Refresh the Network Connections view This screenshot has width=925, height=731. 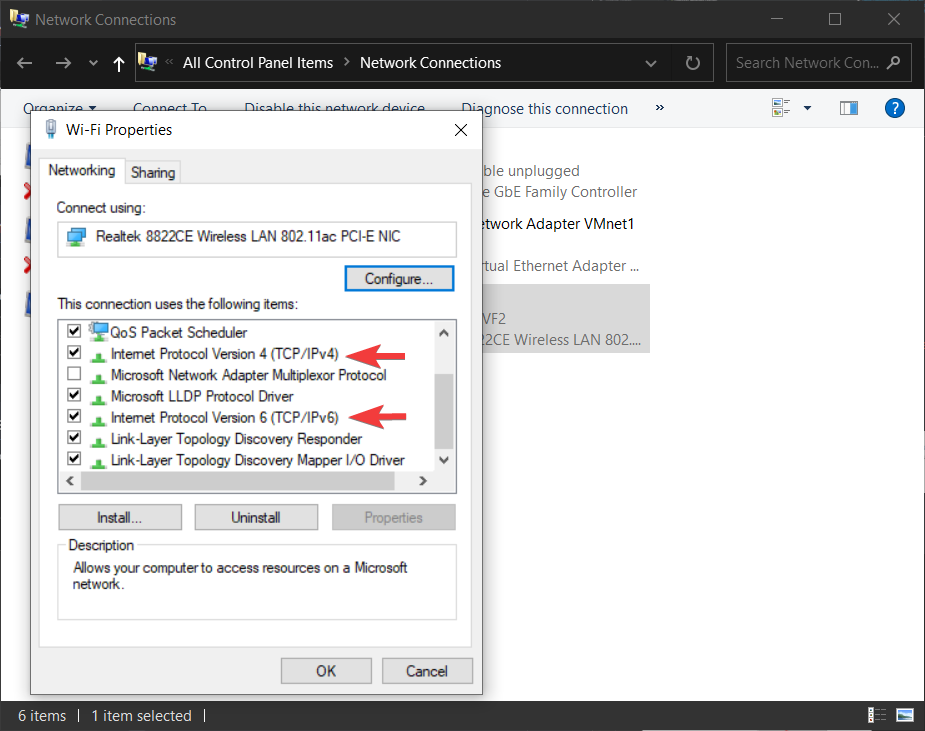(x=693, y=63)
